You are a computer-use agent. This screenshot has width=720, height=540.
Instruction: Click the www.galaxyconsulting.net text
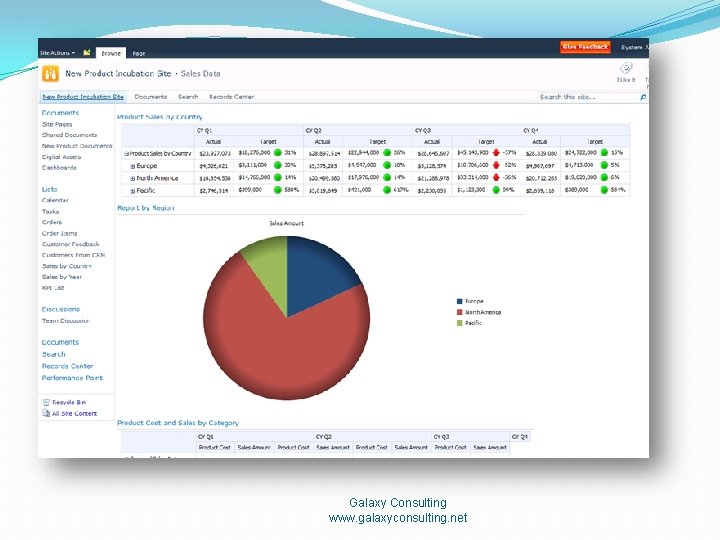(x=398, y=518)
